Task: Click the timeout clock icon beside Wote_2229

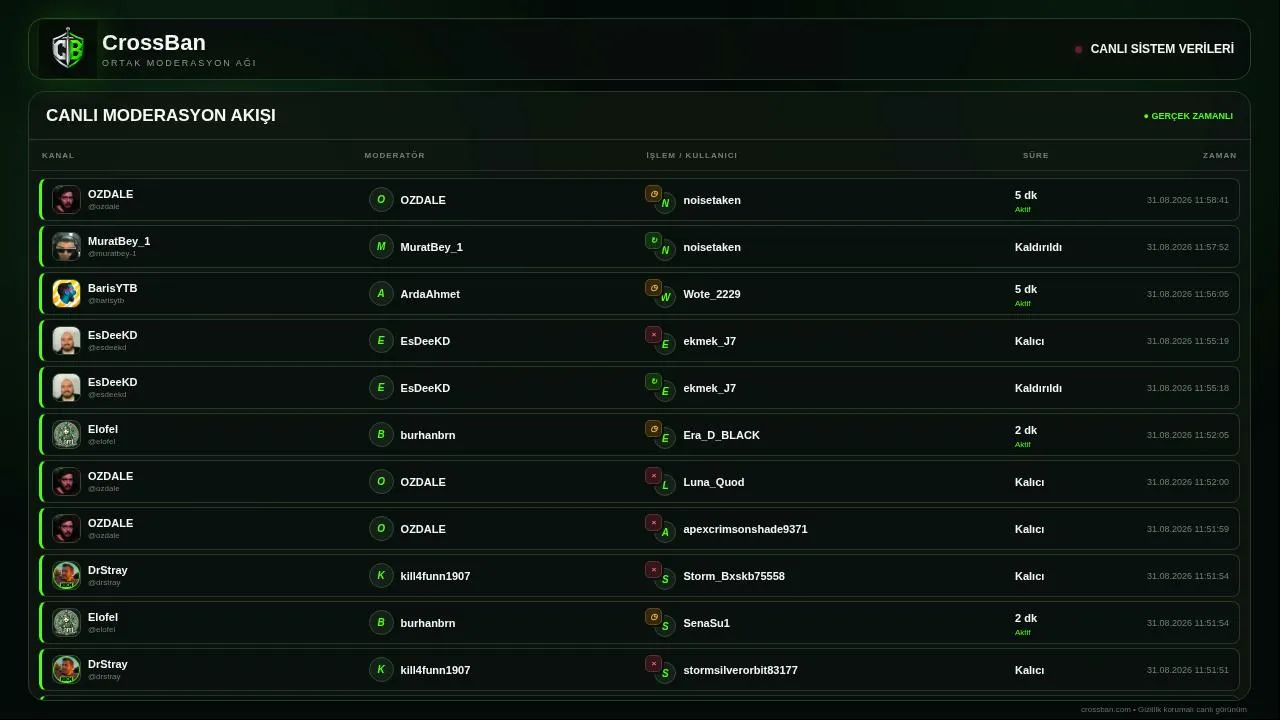Action: (653, 287)
